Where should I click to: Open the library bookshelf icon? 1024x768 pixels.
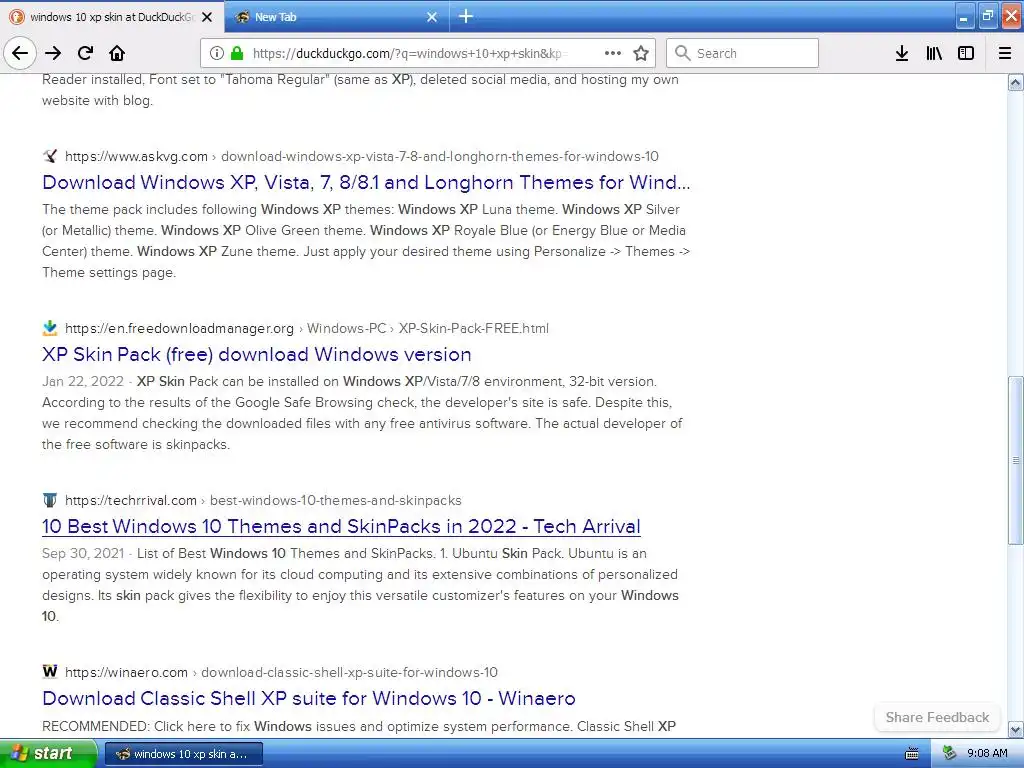coord(935,53)
